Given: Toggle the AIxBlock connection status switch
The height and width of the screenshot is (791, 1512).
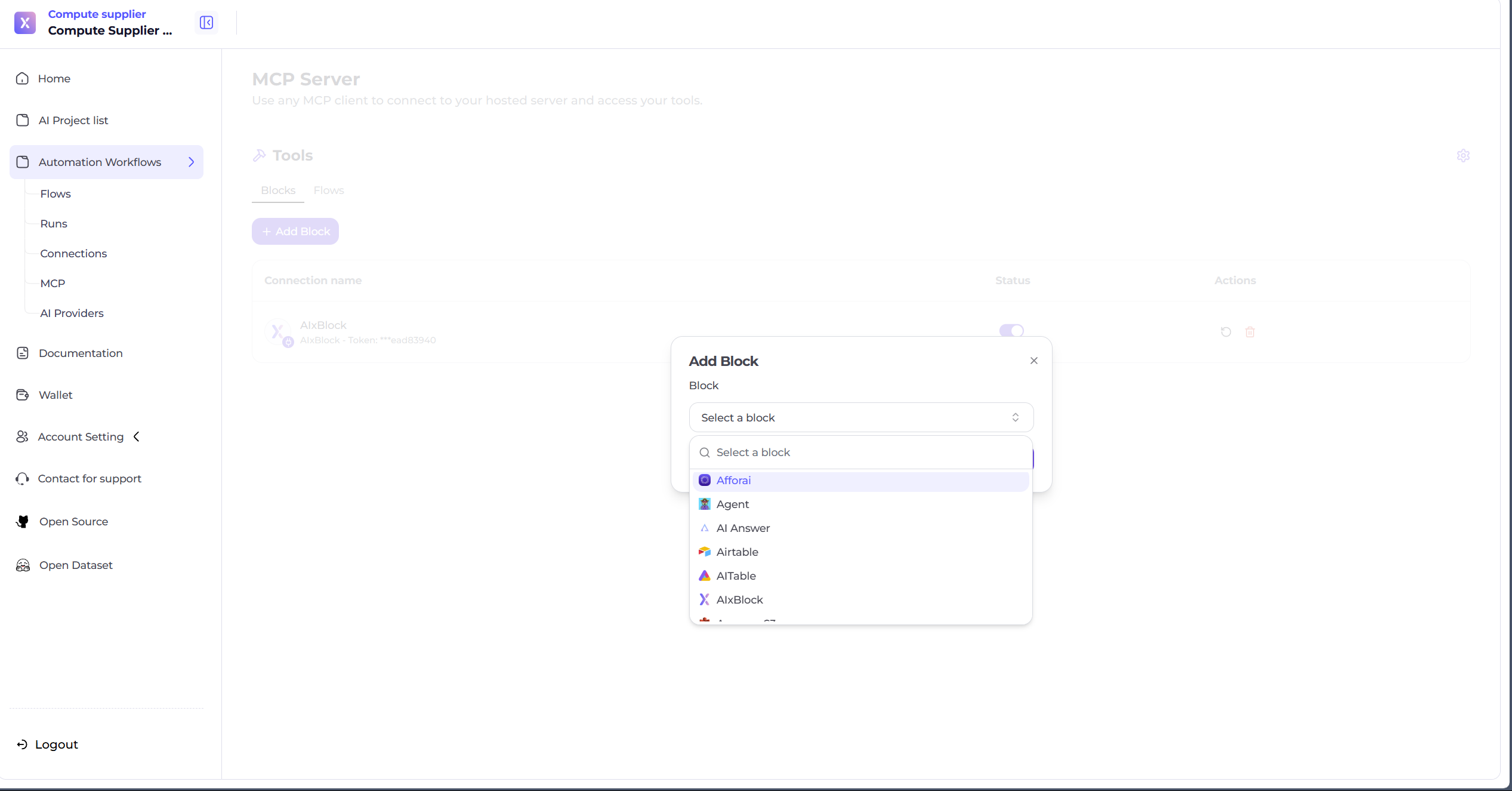Looking at the screenshot, I should (1011, 331).
